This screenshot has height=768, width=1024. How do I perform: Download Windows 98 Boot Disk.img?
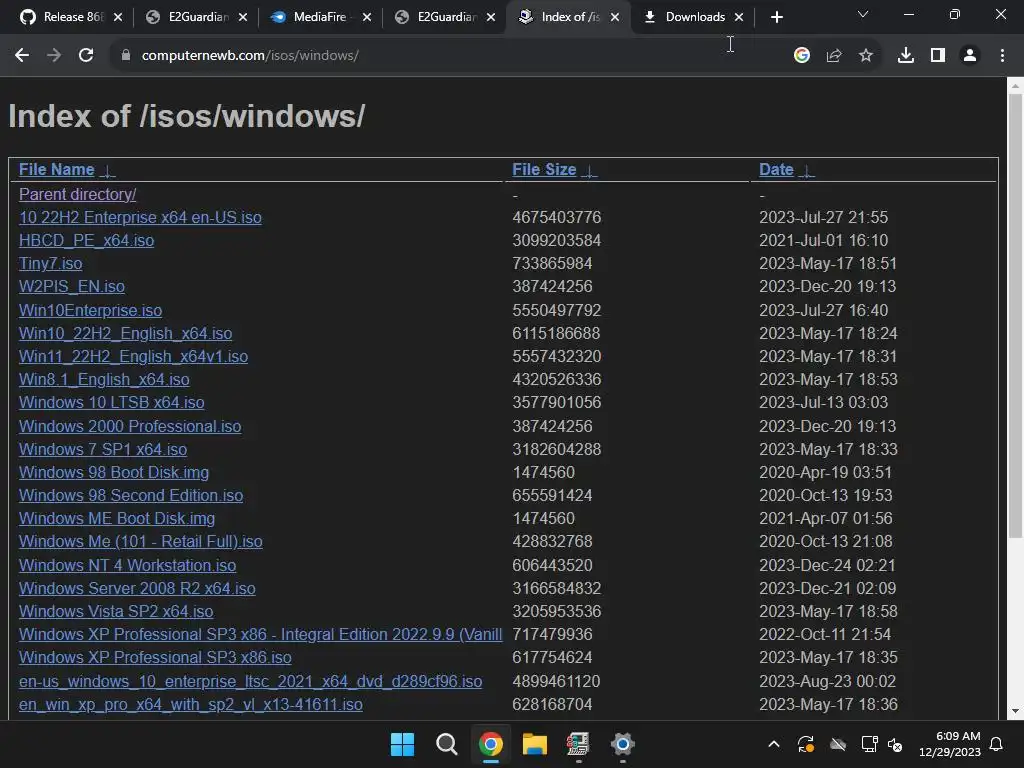click(x=114, y=472)
